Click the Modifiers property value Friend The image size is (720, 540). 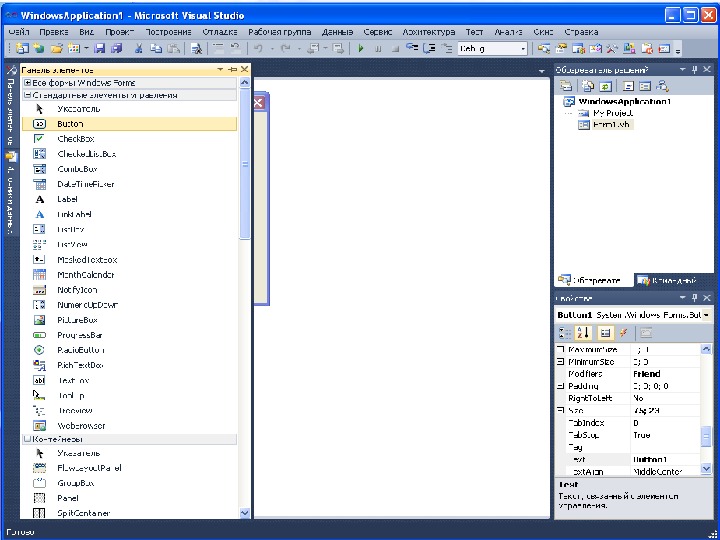click(x=666, y=374)
